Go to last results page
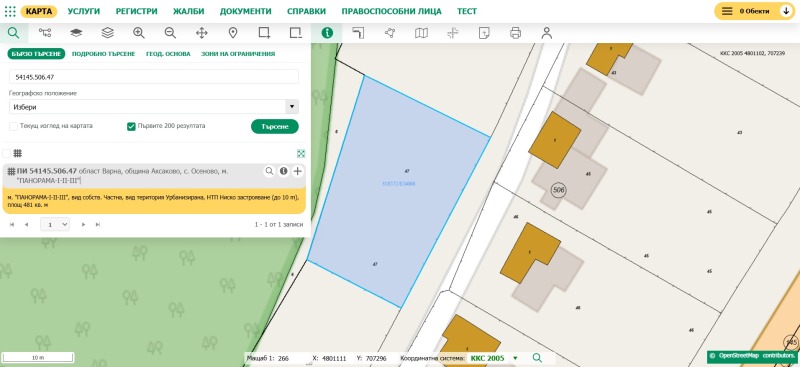Viewport: 800px width, 367px height. (98, 224)
